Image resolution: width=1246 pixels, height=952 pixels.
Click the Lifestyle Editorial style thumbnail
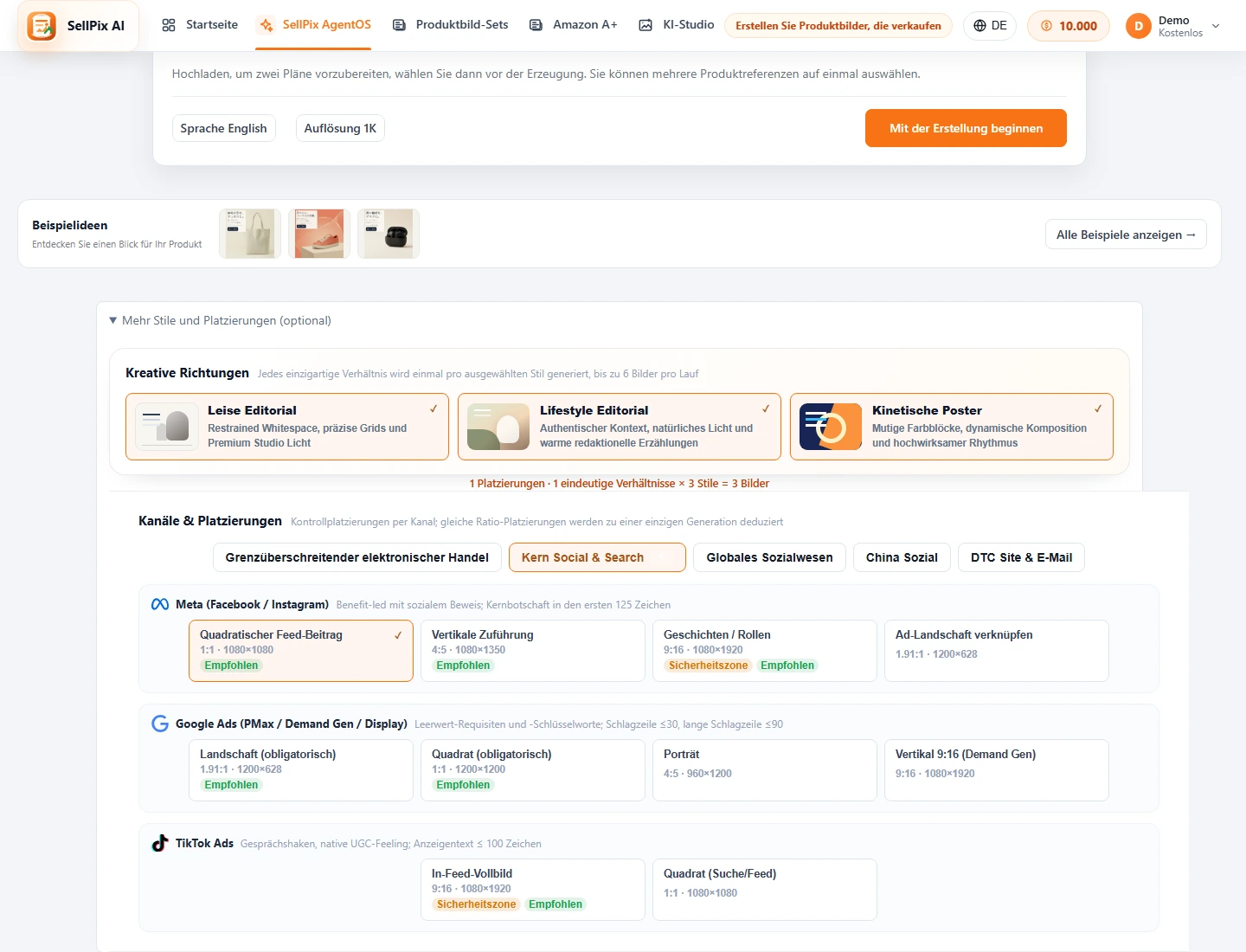point(498,427)
